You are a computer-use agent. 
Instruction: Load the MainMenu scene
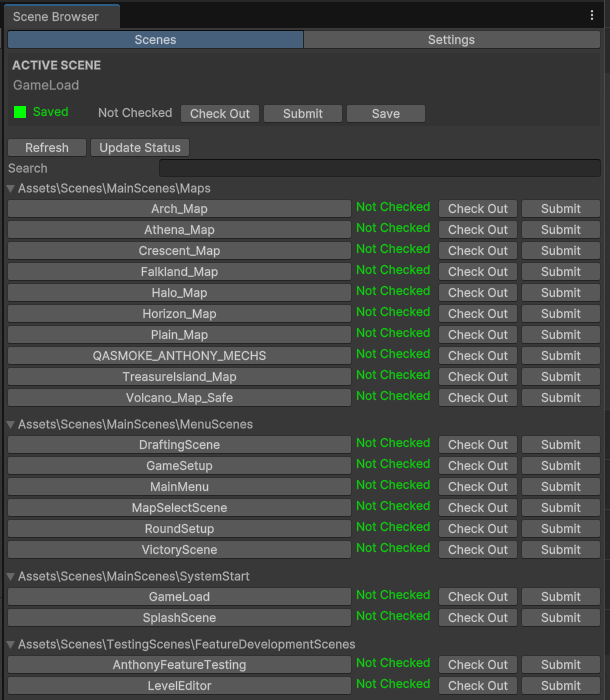[179, 487]
